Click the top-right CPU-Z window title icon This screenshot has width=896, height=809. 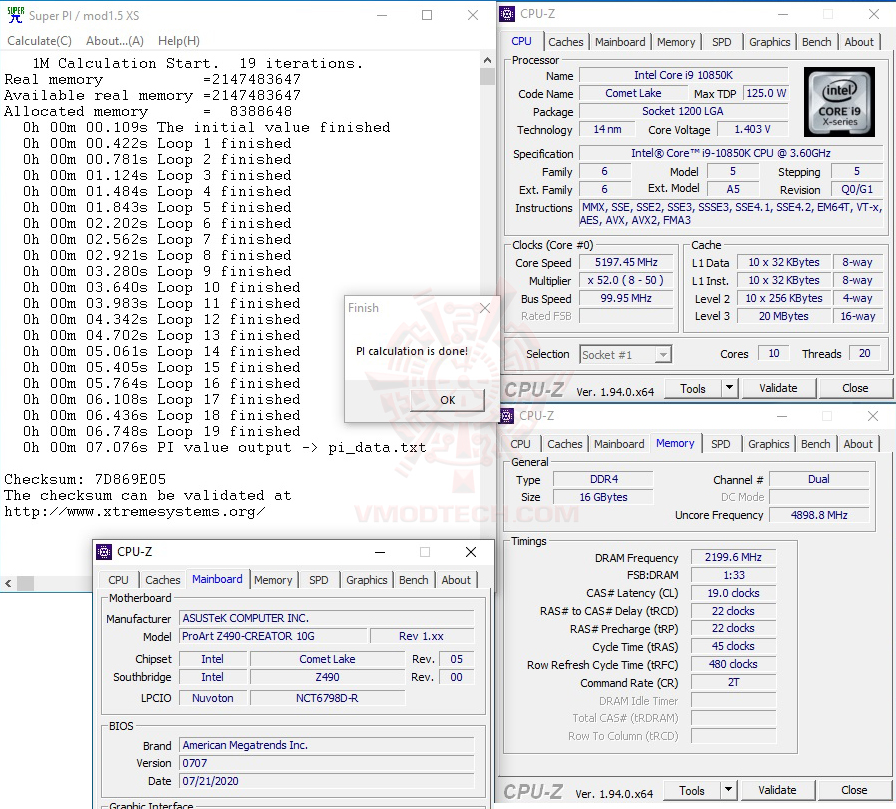pyautogui.click(x=507, y=14)
